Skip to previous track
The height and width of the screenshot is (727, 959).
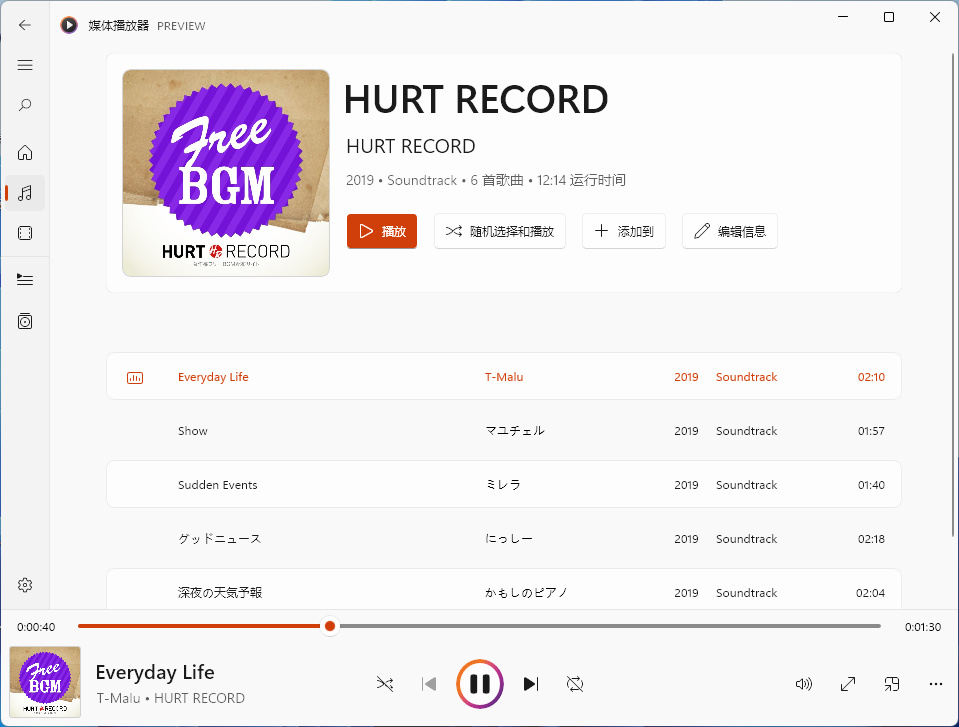[429, 684]
